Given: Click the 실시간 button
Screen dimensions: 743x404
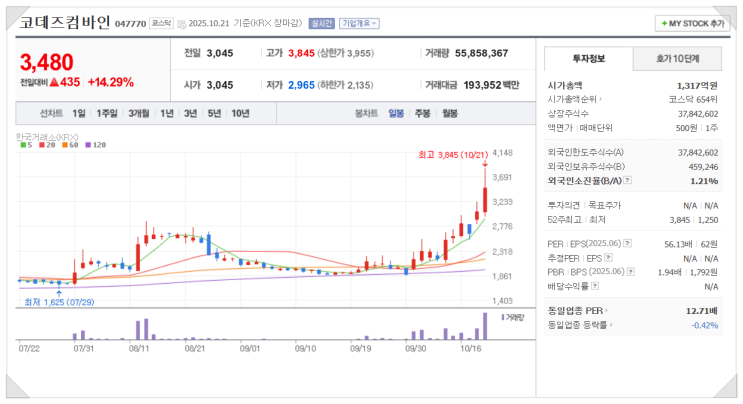Looking at the screenshot, I should 321,23.
